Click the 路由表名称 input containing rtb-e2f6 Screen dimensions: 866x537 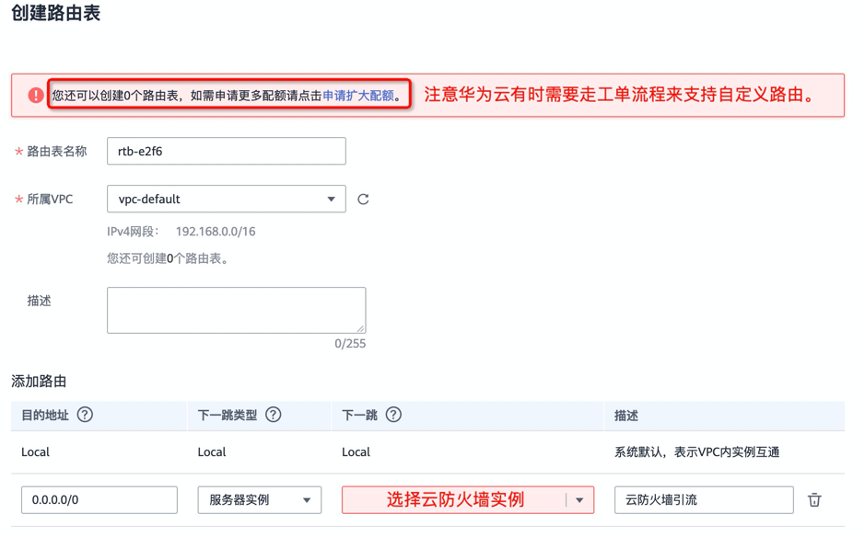click(226, 151)
